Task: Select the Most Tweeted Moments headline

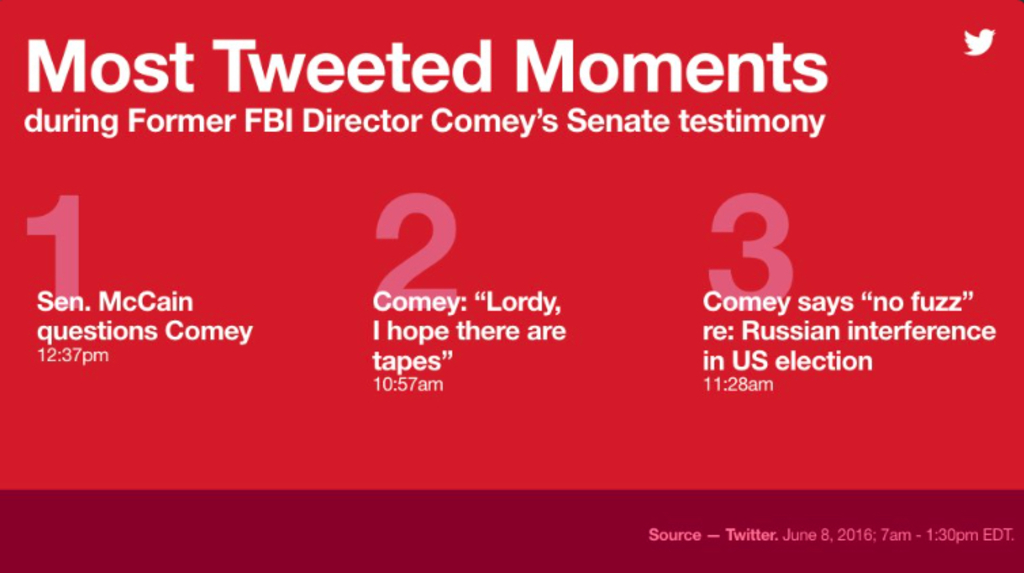Action: click(x=426, y=67)
